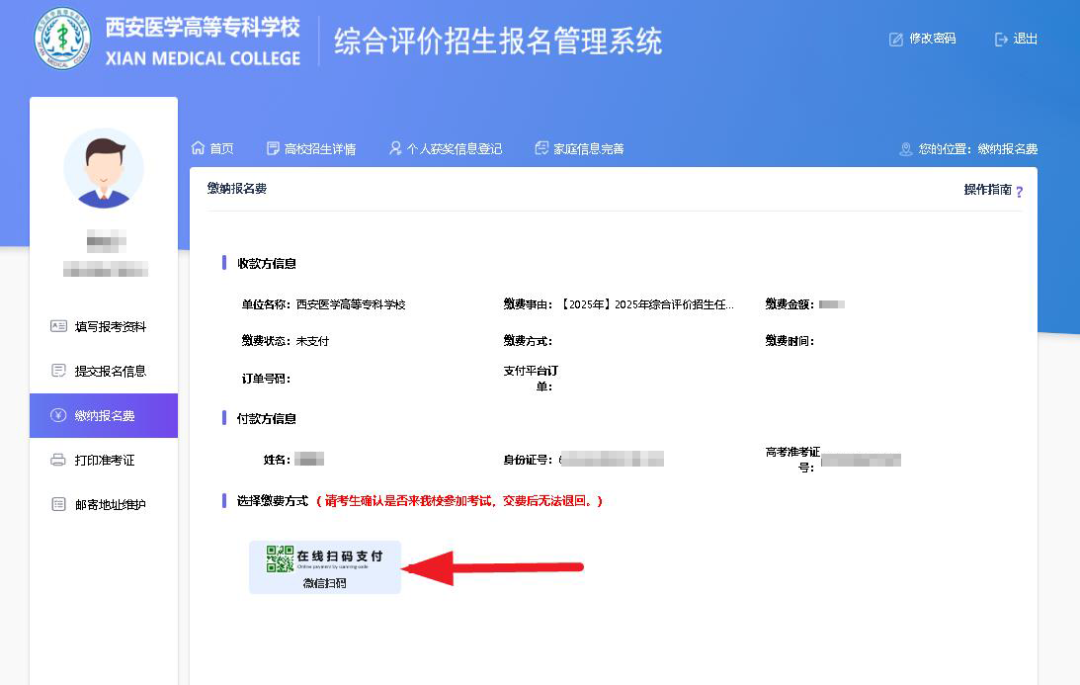Screen dimensions: 1080x685
Task: Click the 退出 logout icon
Action: coord(1001,39)
